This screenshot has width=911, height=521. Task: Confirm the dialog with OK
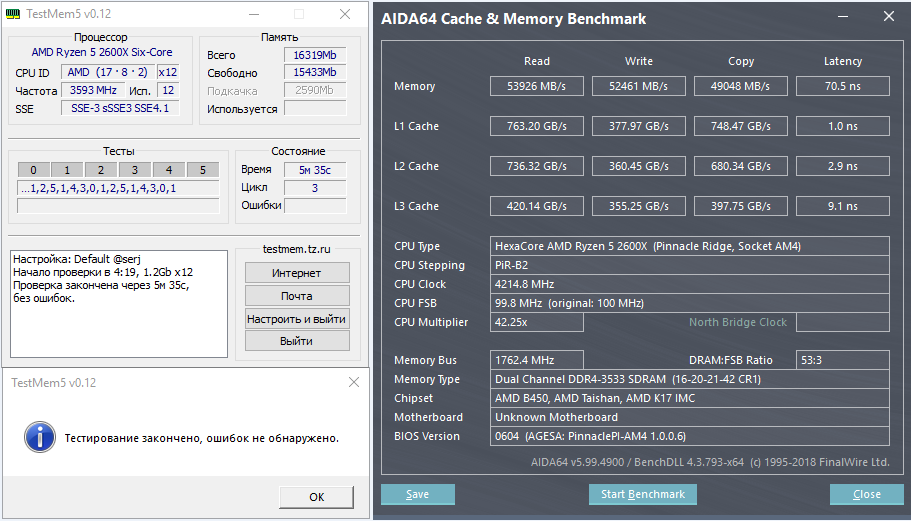[x=316, y=497]
